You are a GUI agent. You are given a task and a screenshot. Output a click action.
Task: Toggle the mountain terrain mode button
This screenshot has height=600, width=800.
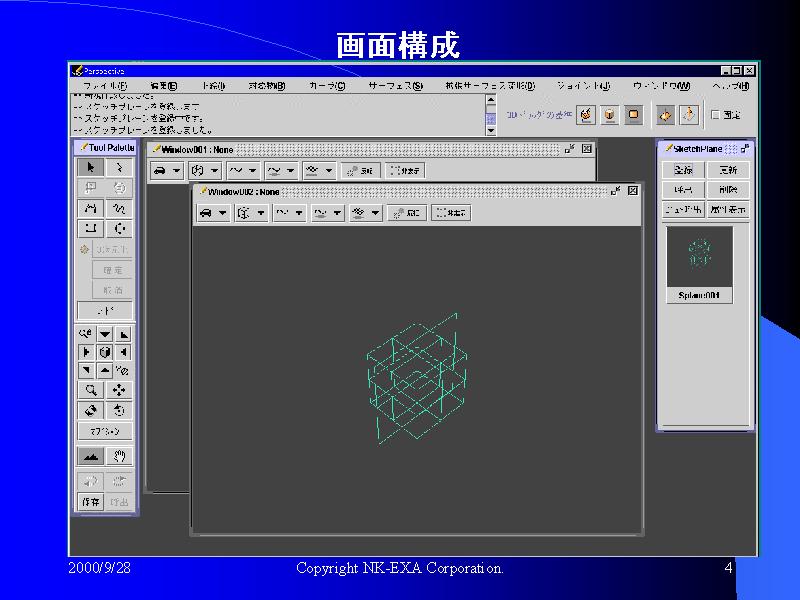[x=91, y=457]
